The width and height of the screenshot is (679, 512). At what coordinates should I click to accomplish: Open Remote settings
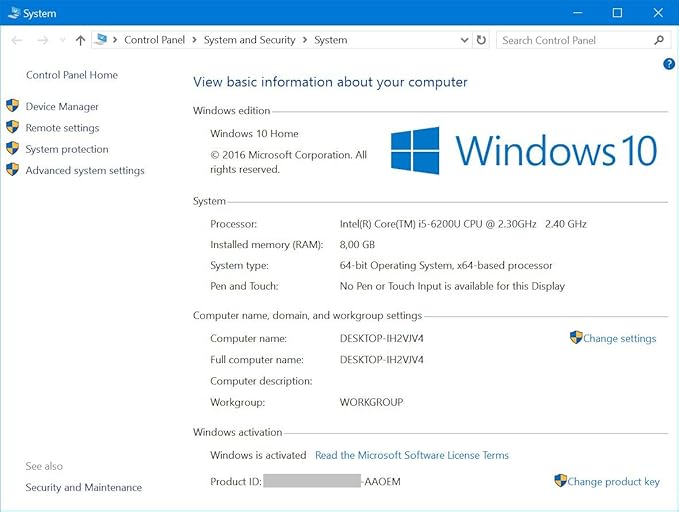pos(62,128)
